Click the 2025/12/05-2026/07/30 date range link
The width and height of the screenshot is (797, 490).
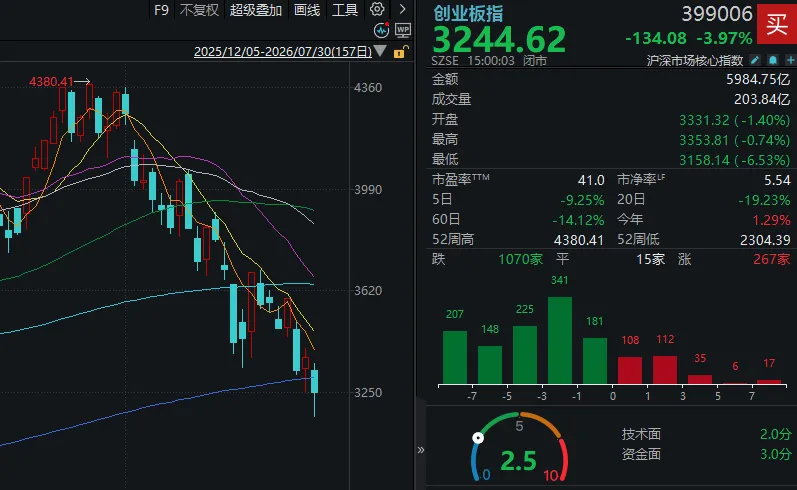[283, 52]
